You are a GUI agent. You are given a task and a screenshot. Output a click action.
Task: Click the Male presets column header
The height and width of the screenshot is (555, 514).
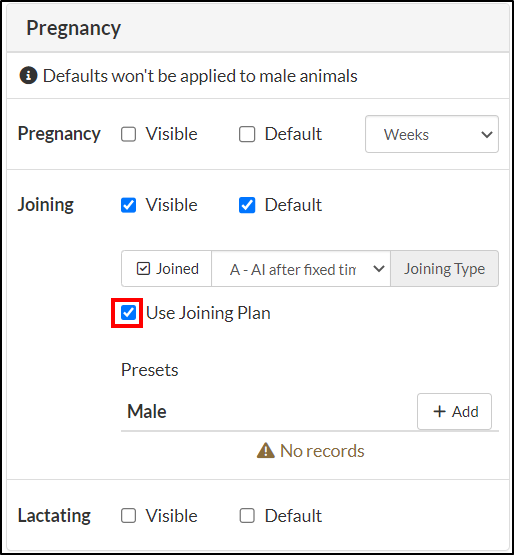(147, 411)
